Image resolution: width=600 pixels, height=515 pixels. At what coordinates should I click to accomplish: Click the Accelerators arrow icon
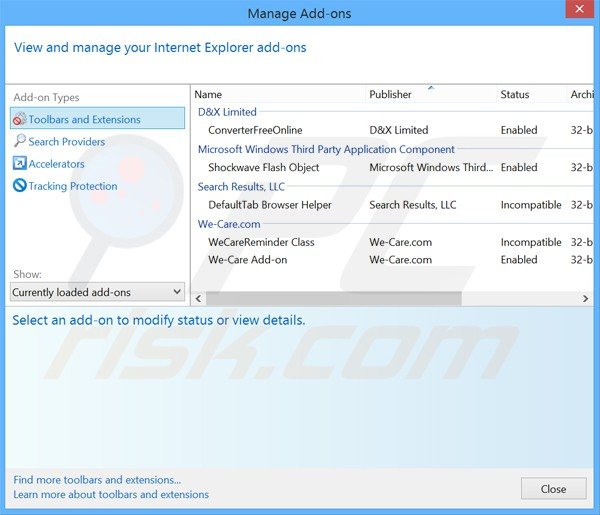pyautogui.click(x=20, y=163)
